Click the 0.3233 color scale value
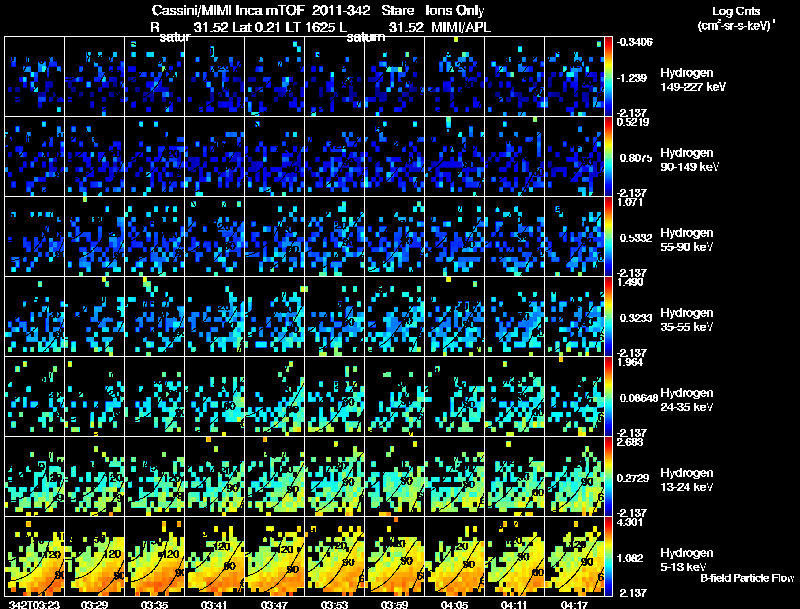 click(636, 318)
